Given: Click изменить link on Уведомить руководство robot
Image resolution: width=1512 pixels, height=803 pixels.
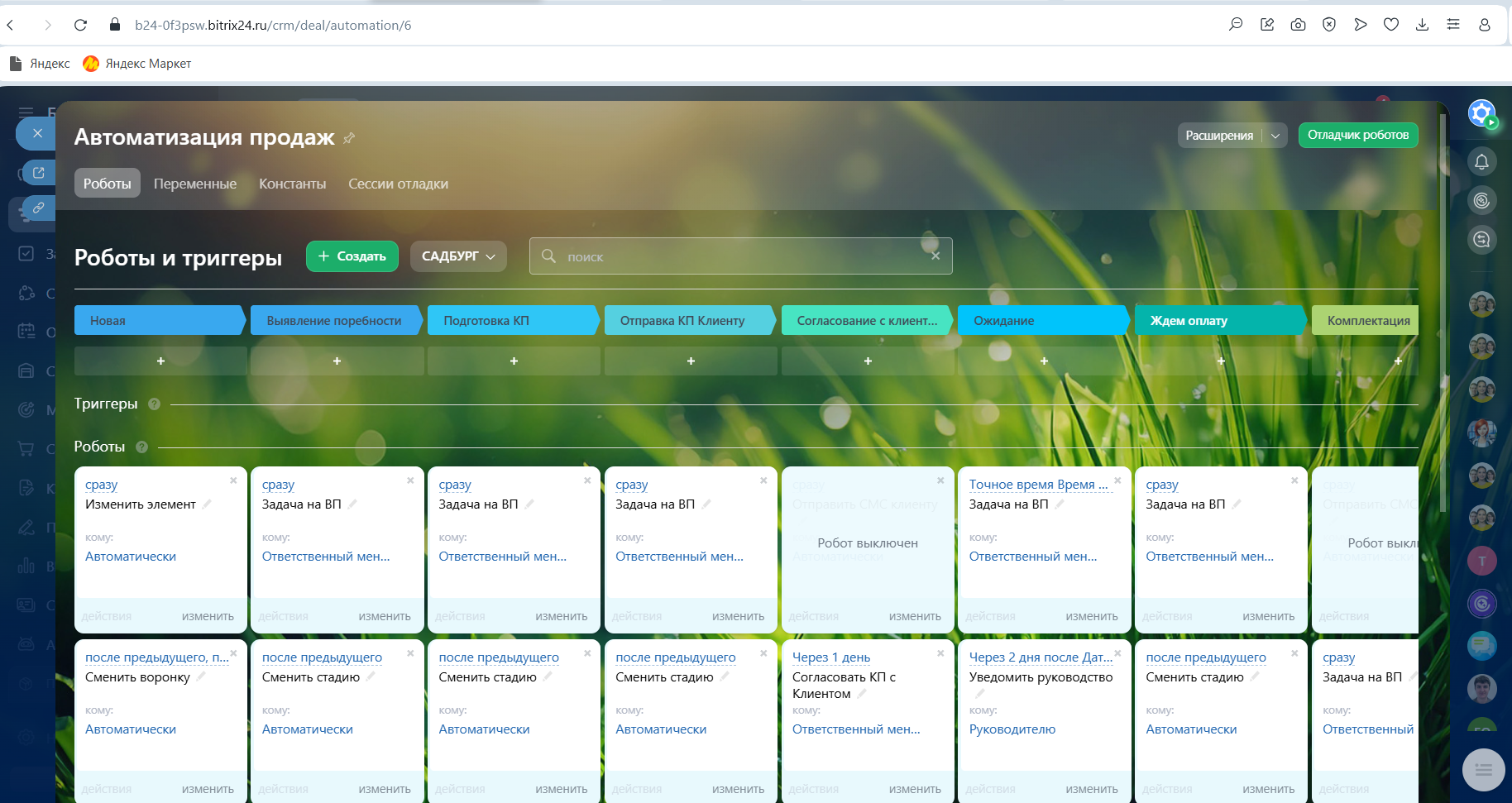Looking at the screenshot, I should click(x=1091, y=789).
